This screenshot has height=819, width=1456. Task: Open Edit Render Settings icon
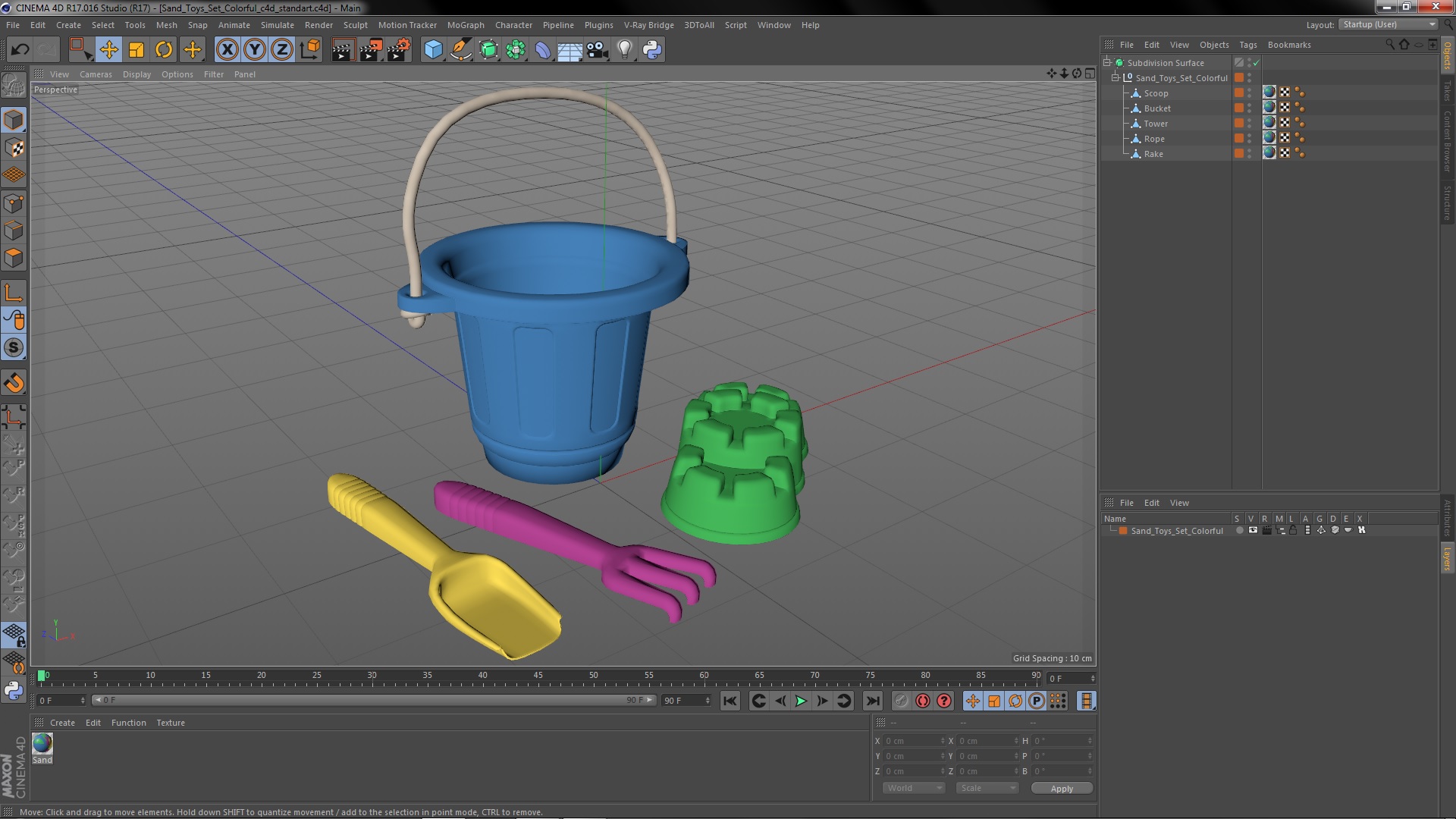point(399,50)
